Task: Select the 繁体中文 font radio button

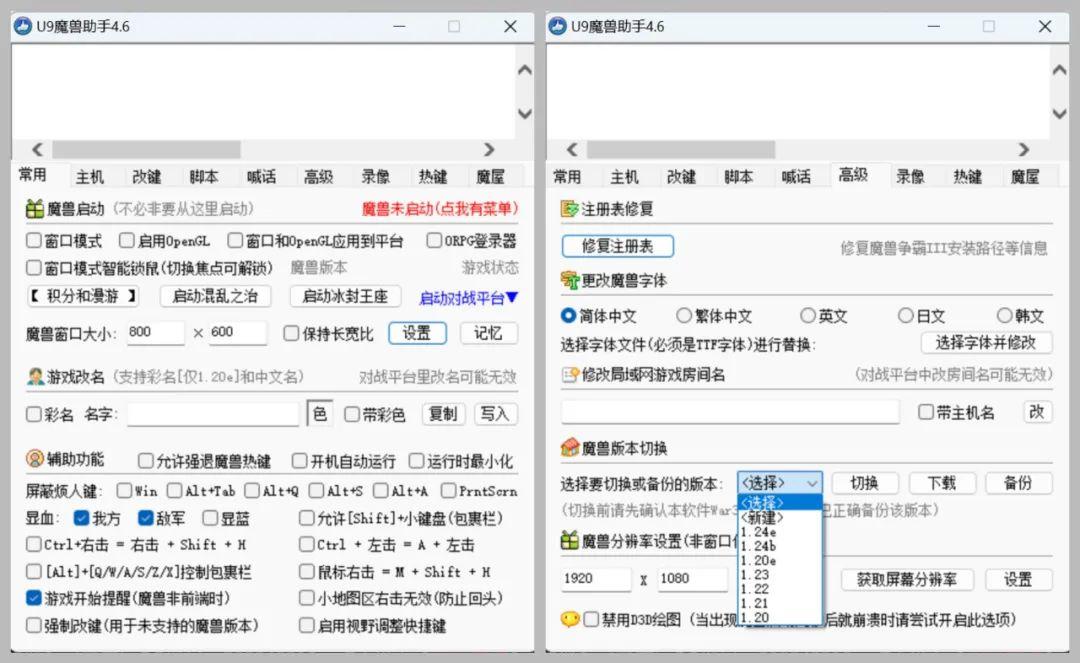Action: [684, 316]
